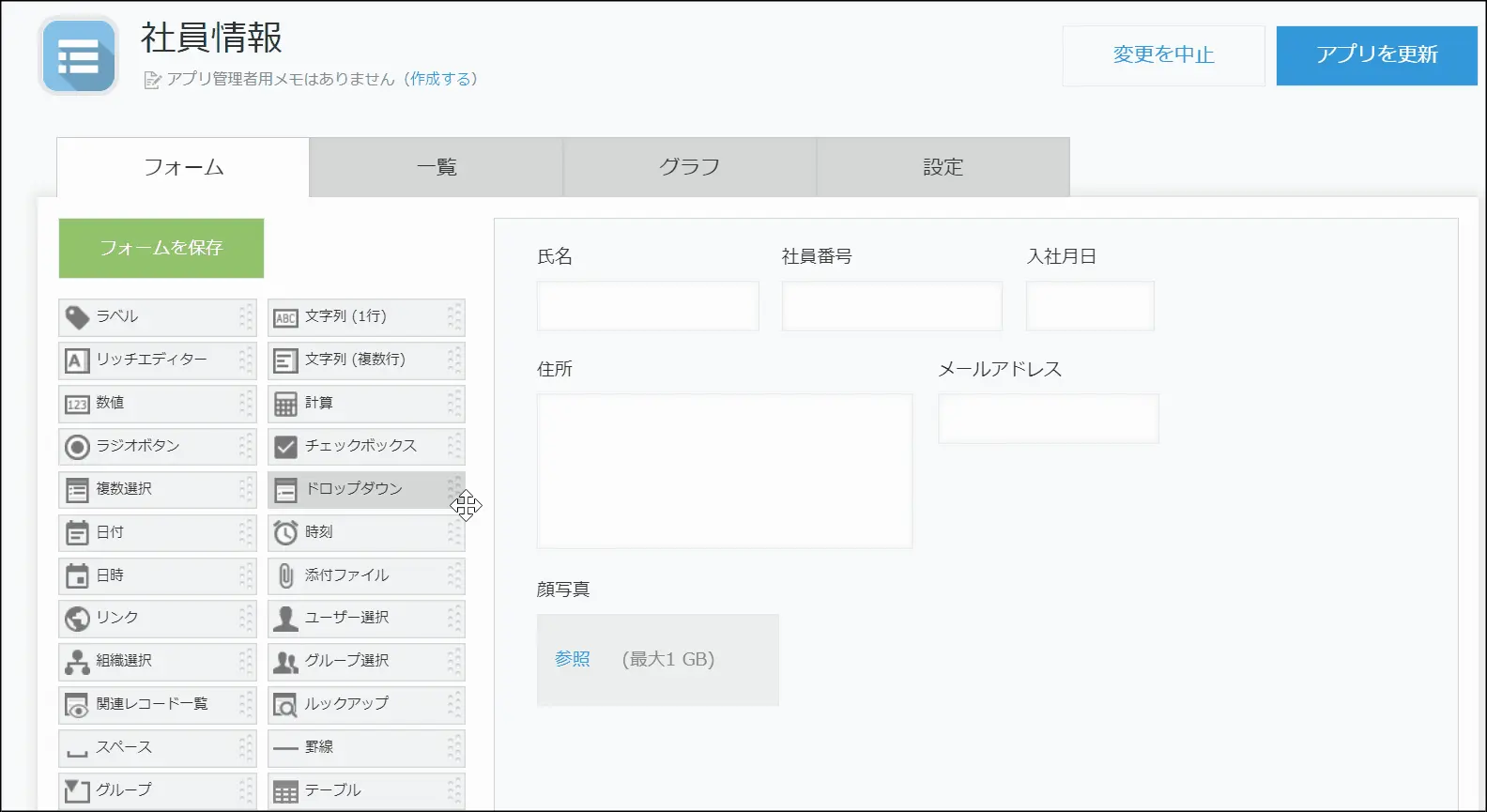This screenshot has width=1487, height=812.
Task: Switch to the 一覧 tab
Action: (437, 167)
